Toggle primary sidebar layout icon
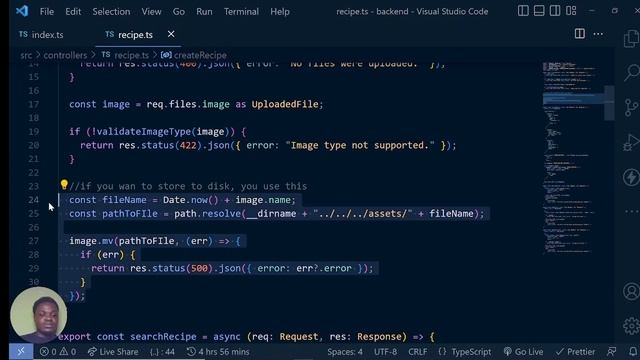The image size is (640, 360). coord(523,11)
